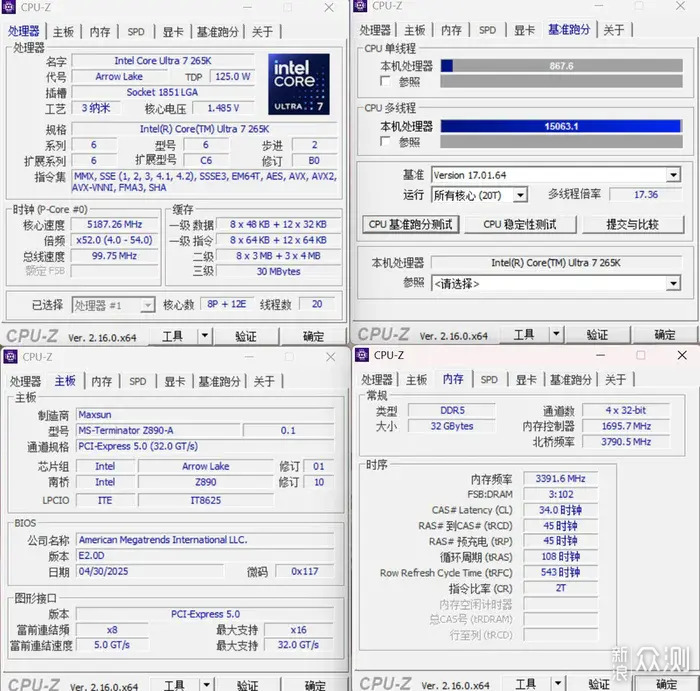Viewport: 700px width, 691px height.
Task: Click 制造商 Maxsun field
Action: [x=205, y=415]
